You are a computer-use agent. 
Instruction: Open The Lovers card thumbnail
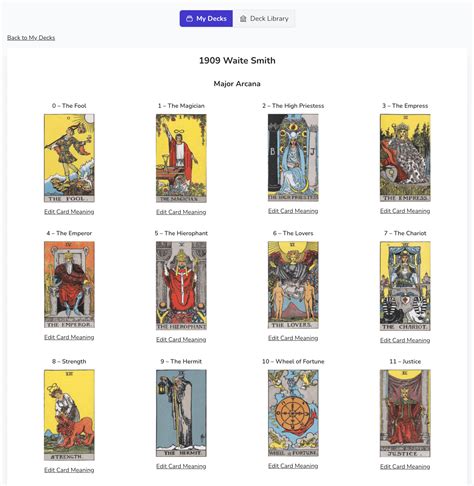coord(293,285)
